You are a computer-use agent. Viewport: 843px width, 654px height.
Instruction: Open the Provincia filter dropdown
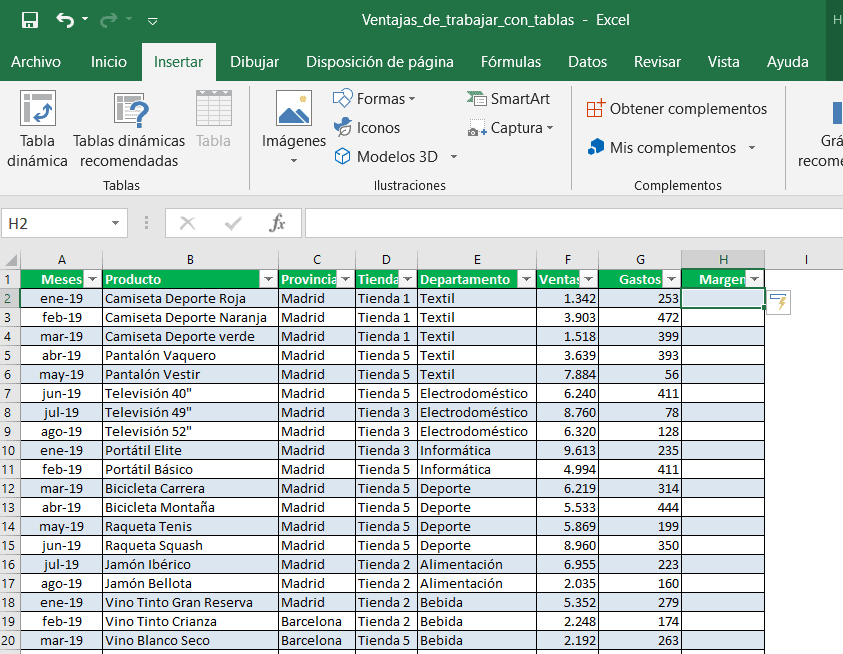pyautogui.click(x=346, y=279)
